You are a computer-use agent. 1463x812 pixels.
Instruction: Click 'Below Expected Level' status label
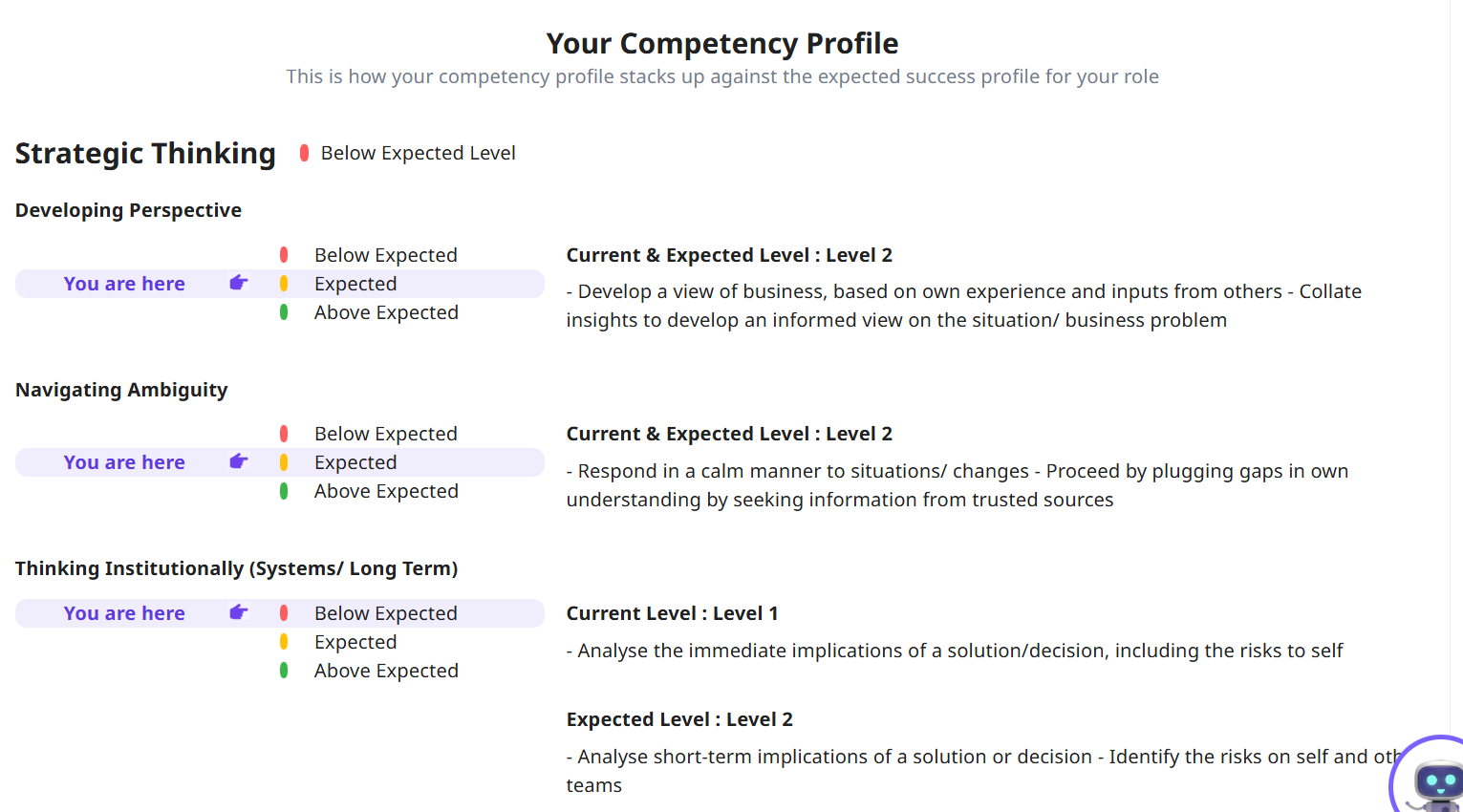pyautogui.click(x=418, y=153)
